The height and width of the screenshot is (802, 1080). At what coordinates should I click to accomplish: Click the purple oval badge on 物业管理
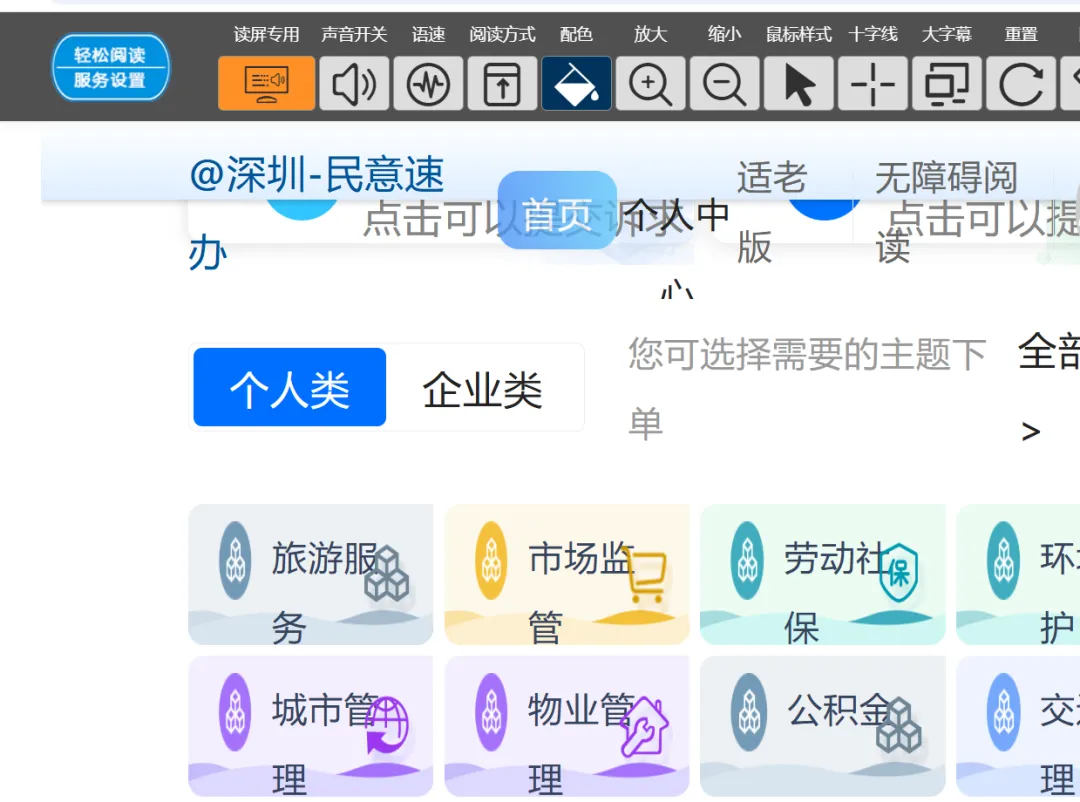491,712
